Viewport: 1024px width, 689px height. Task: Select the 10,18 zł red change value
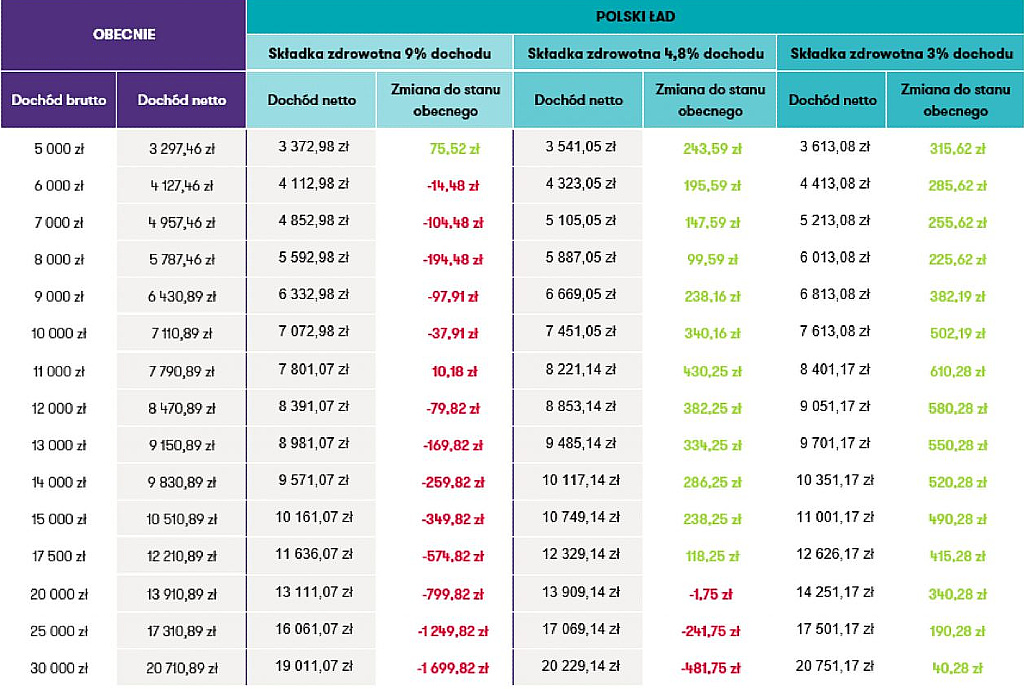(x=455, y=372)
